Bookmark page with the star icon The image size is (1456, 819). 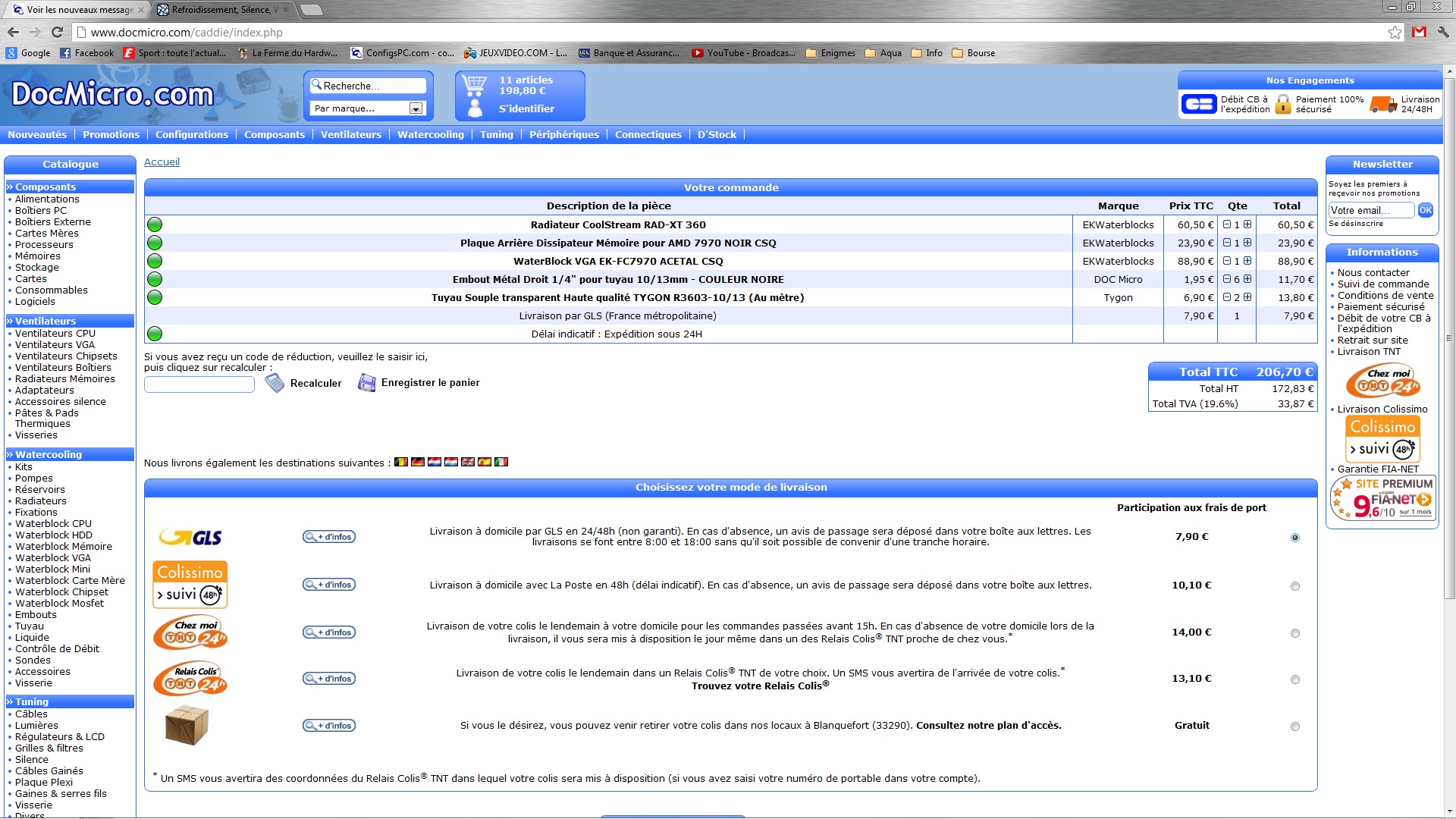1395,32
